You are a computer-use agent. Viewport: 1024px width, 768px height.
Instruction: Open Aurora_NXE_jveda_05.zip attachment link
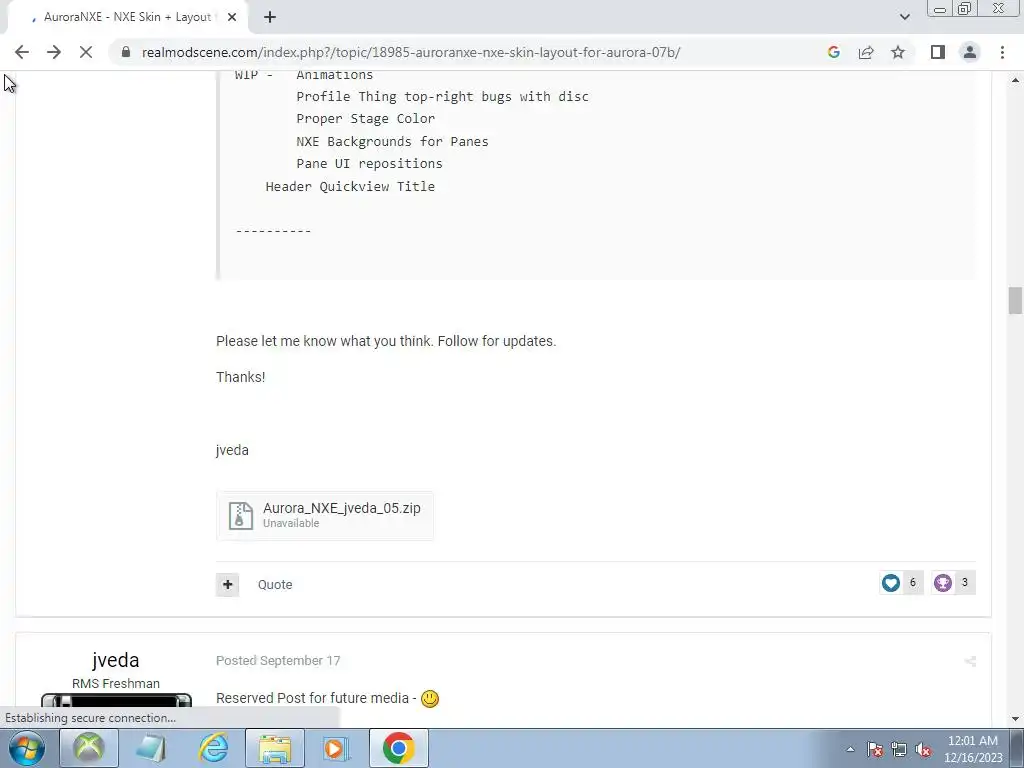coord(342,508)
